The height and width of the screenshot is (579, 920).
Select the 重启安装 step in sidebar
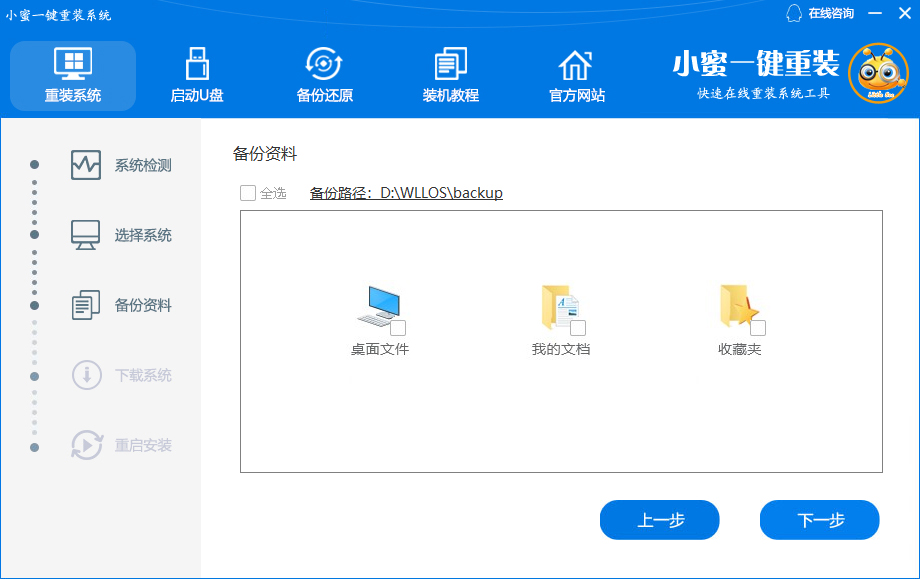coord(145,446)
